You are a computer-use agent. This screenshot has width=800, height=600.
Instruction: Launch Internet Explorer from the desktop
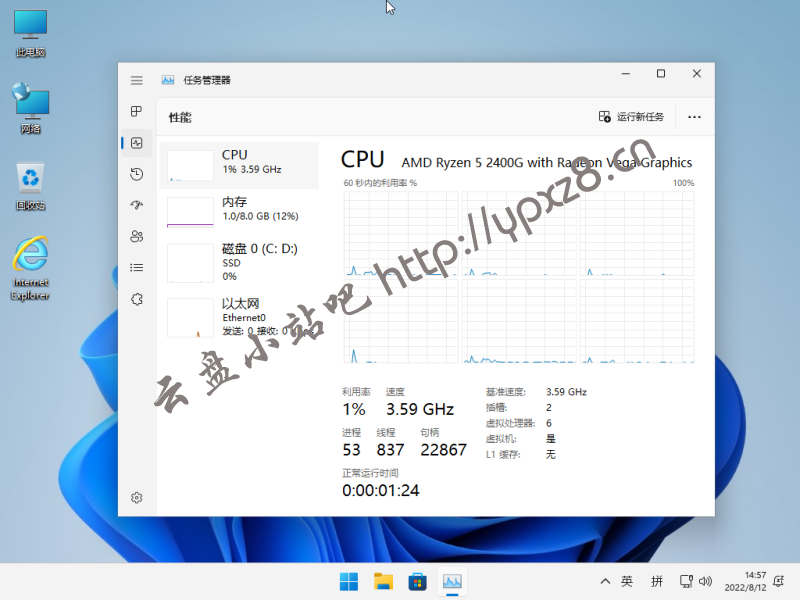tap(31, 268)
